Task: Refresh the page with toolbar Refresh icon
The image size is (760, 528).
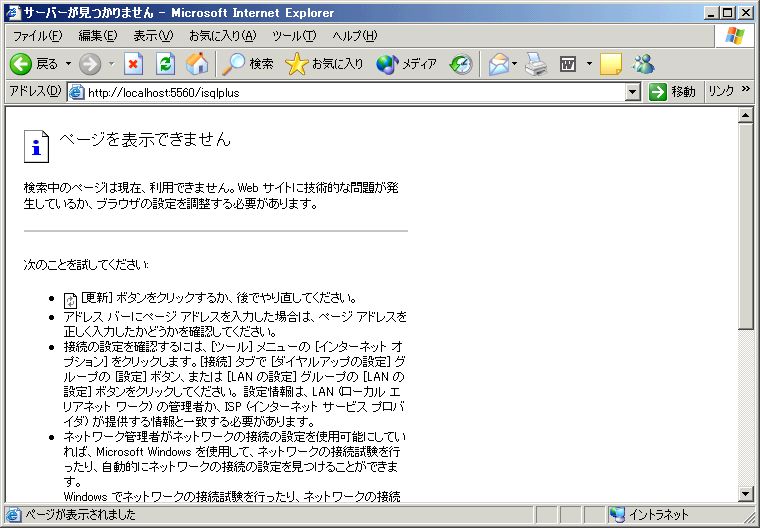Action: coord(165,64)
